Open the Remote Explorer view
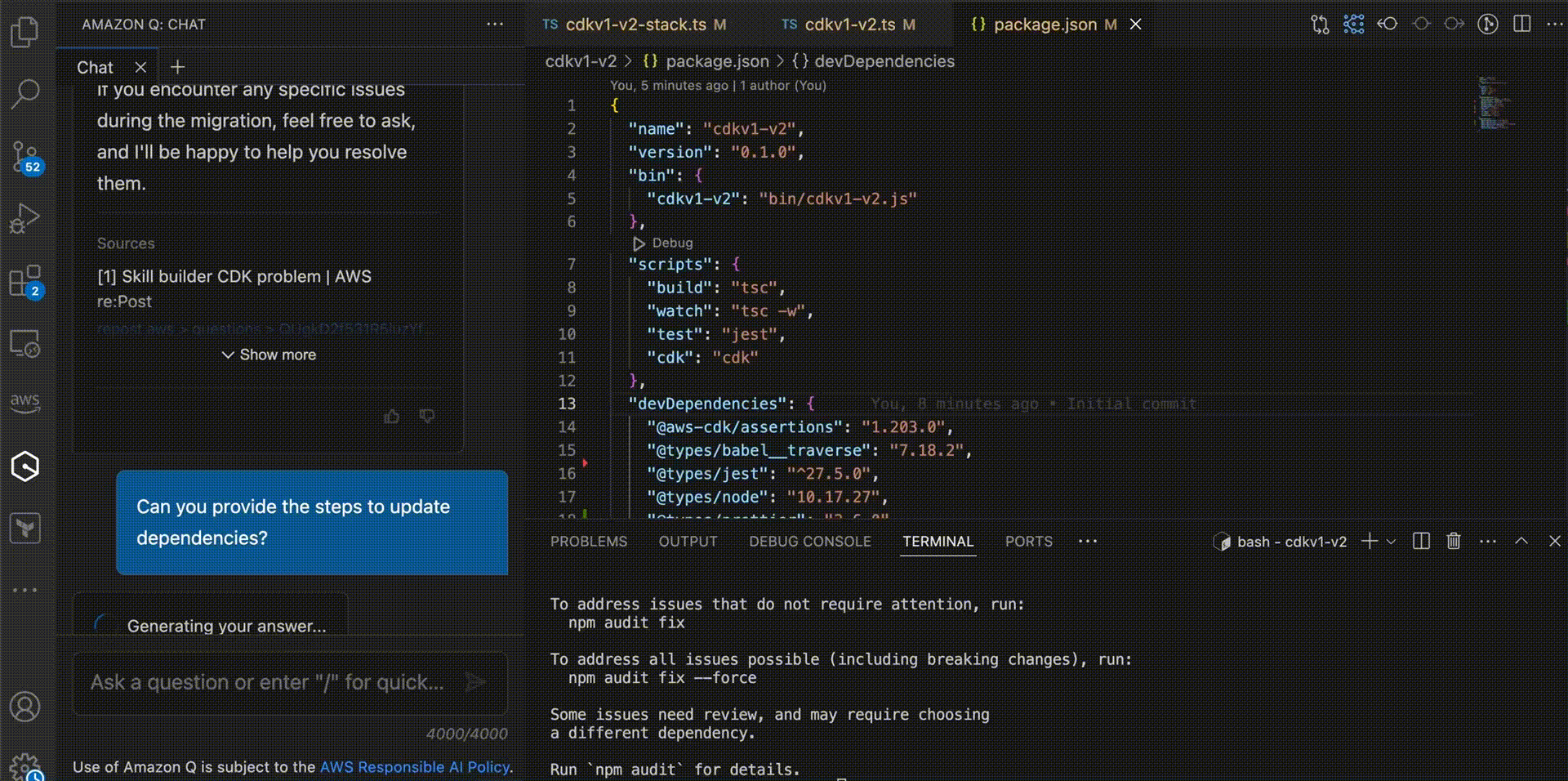Screen dimensions: 1568x781 (x=24, y=345)
